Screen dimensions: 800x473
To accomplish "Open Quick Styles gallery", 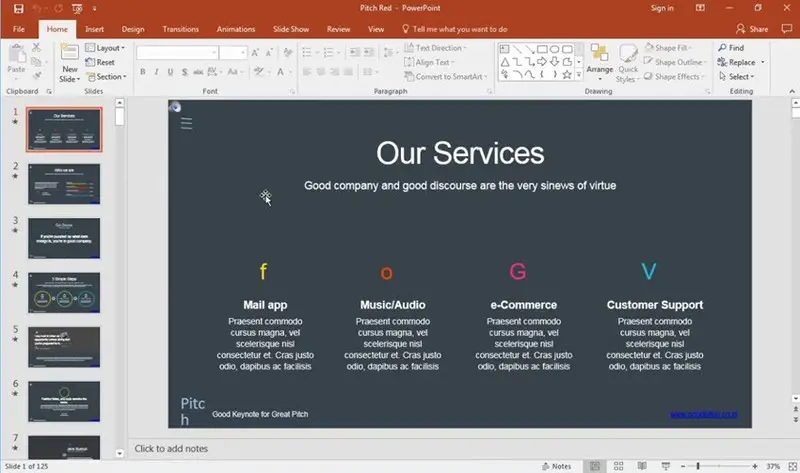I will 628,63.
